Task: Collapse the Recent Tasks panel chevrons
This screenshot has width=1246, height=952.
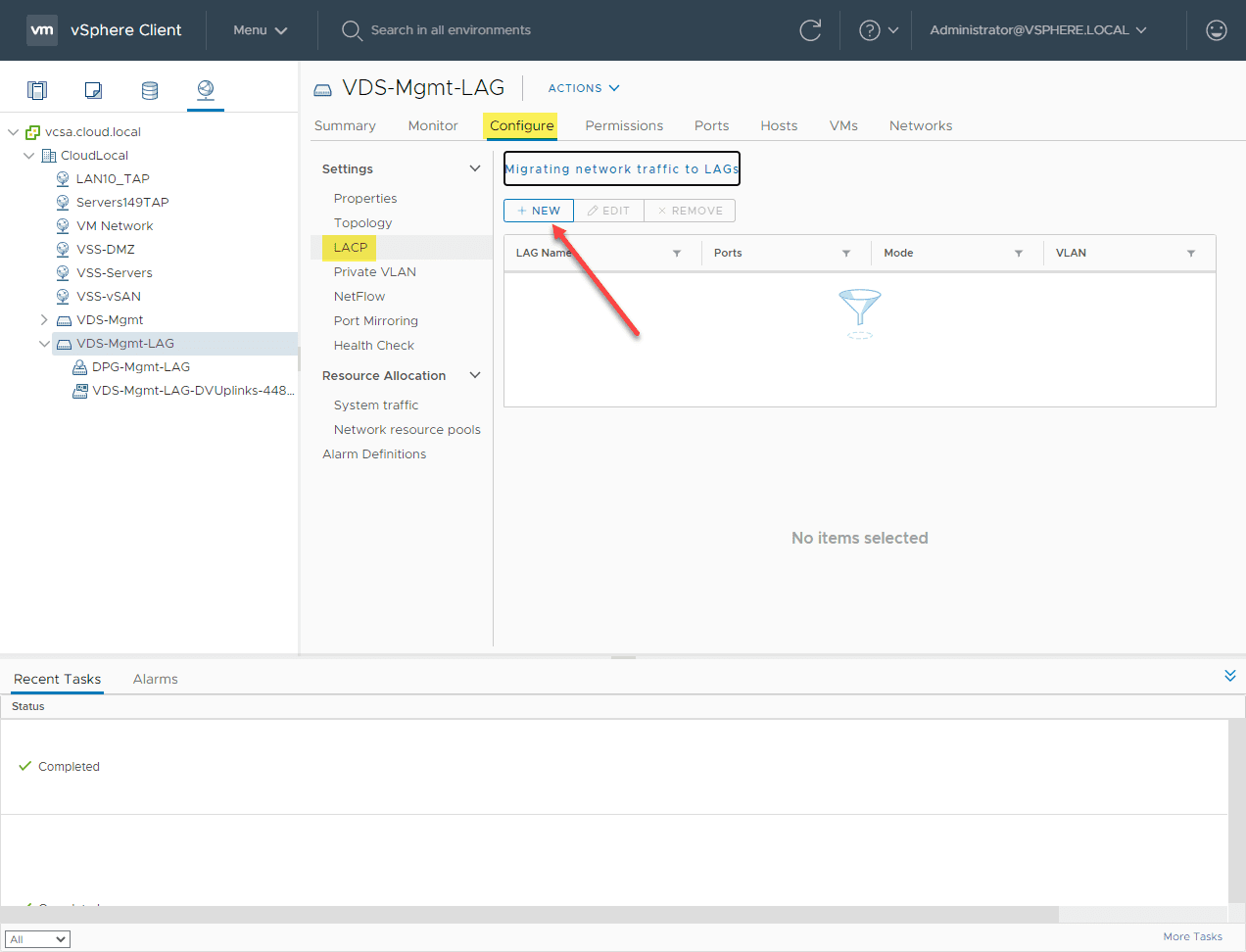Action: click(1230, 676)
